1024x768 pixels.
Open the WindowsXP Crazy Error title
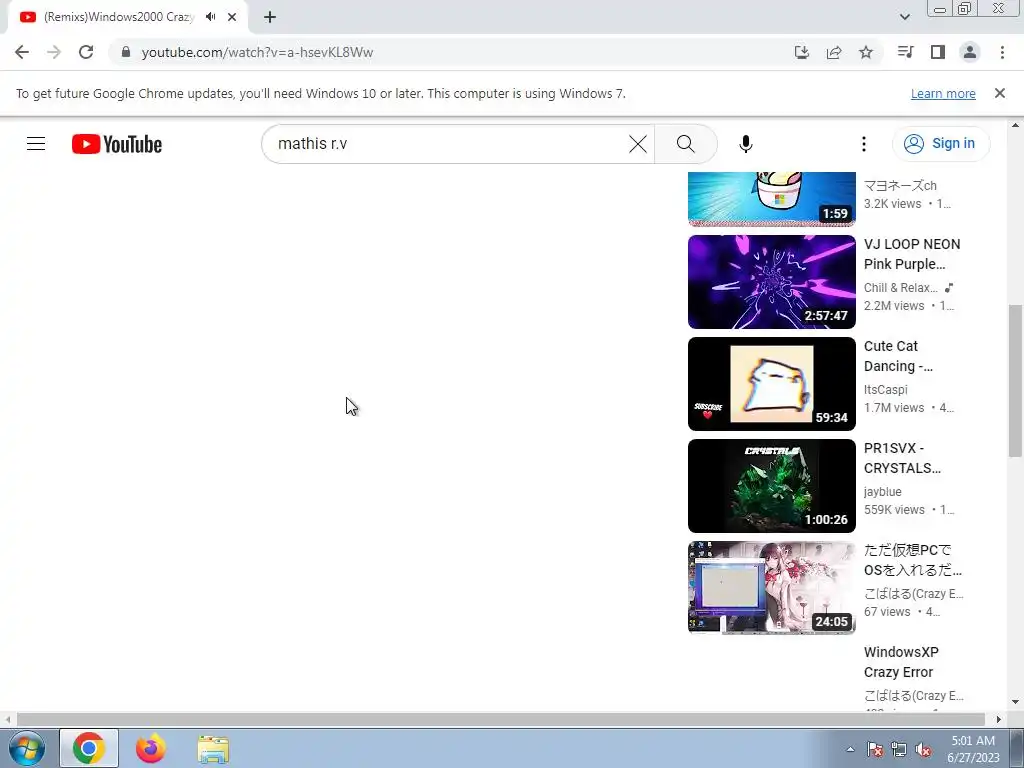[901, 662]
